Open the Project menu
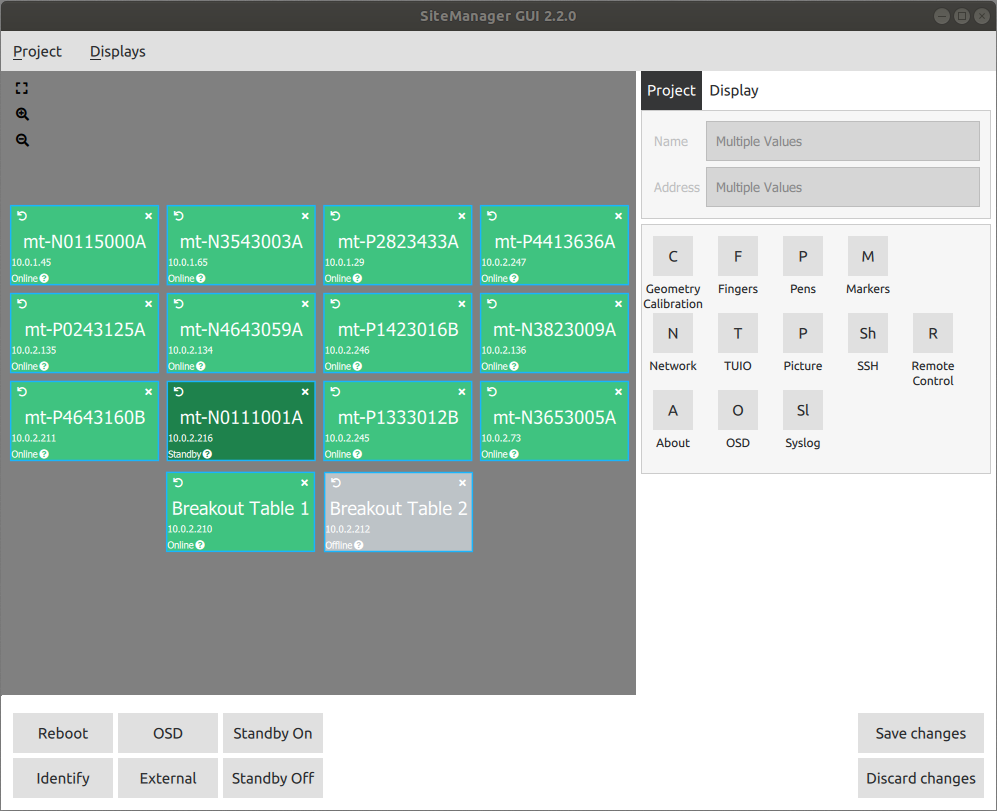 point(37,52)
